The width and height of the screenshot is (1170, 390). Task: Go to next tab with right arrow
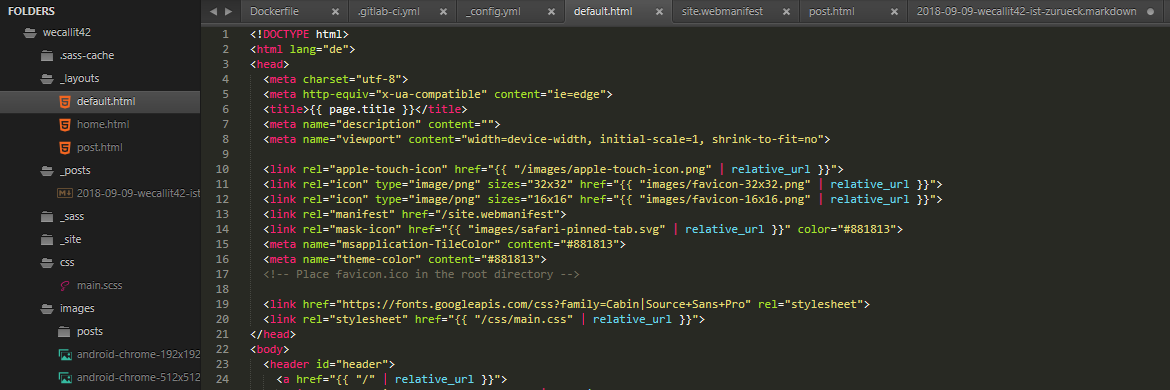point(228,11)
